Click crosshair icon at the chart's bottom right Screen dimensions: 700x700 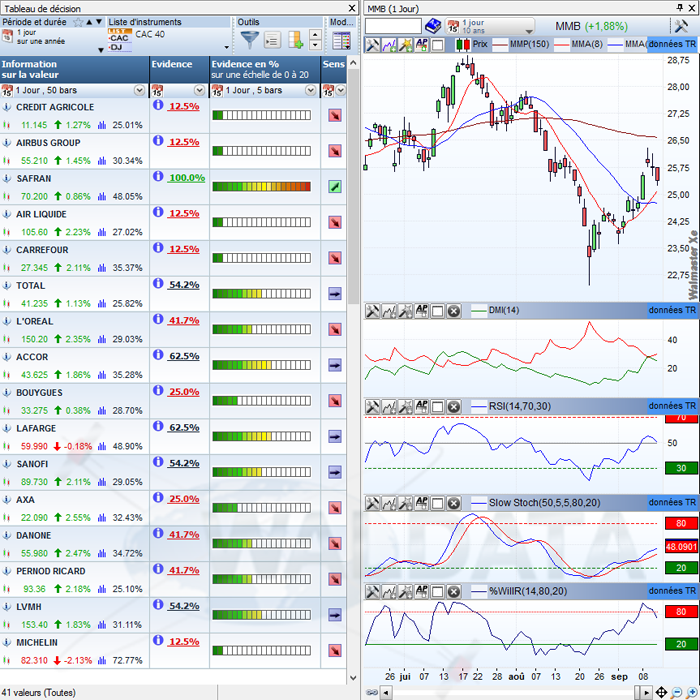(x=661, y=692)
